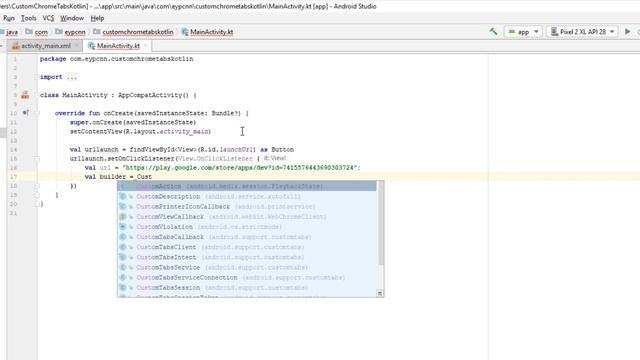Expand the collapsed import statement
The image size is (640, 360).
coord(72,77)
